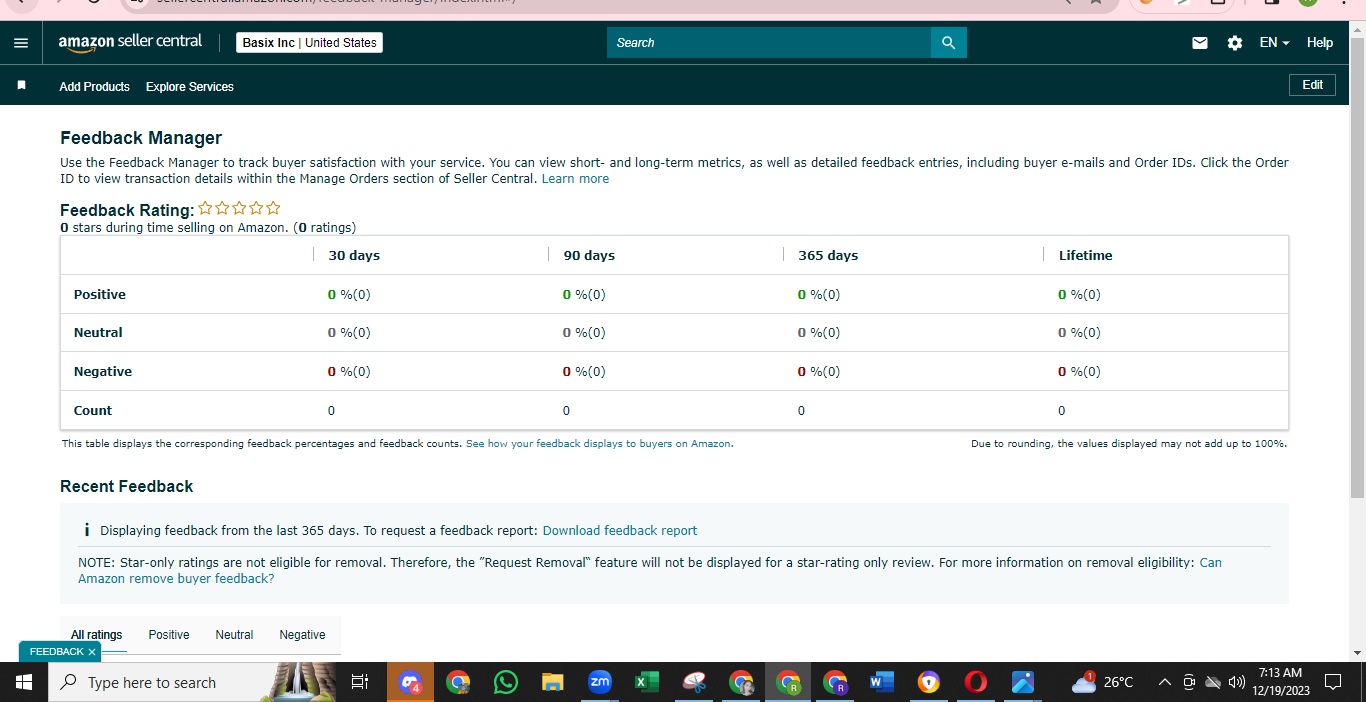
Task: Click into the Seller Central search field
Action: 769,43
